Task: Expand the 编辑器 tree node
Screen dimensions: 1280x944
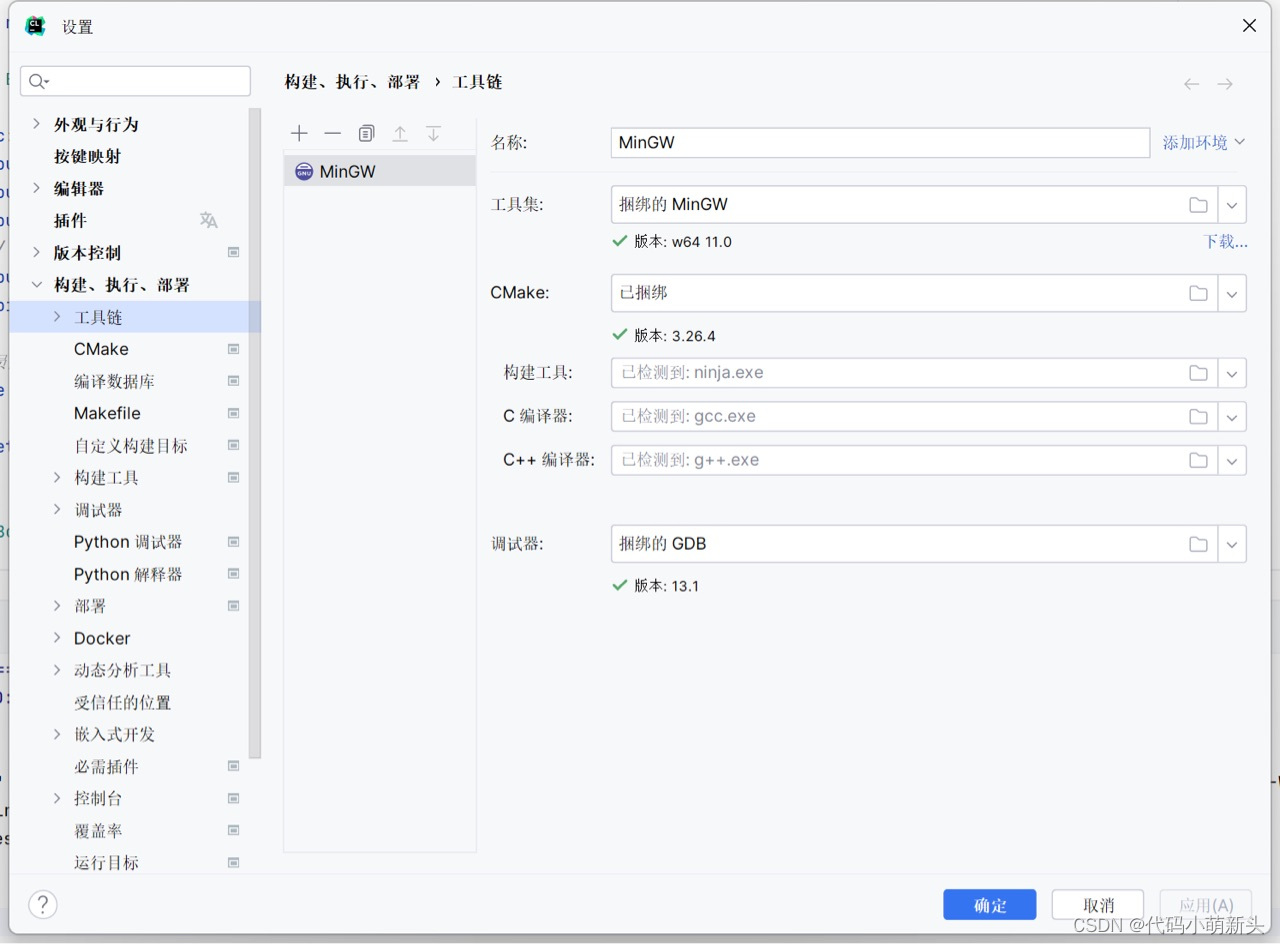Action: (37, 188)
